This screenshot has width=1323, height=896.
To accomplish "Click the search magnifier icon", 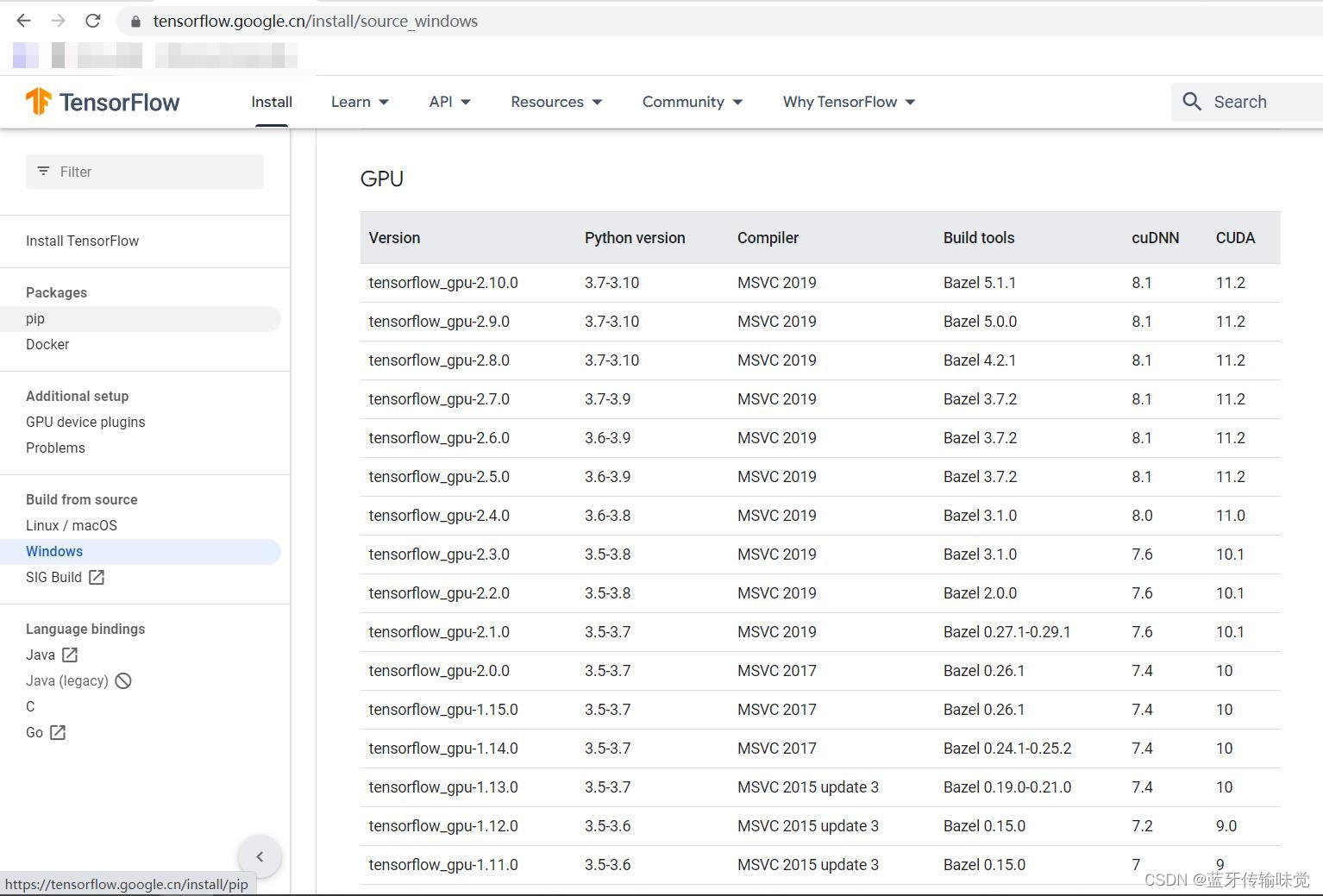I will click(x=1192, y=102).
